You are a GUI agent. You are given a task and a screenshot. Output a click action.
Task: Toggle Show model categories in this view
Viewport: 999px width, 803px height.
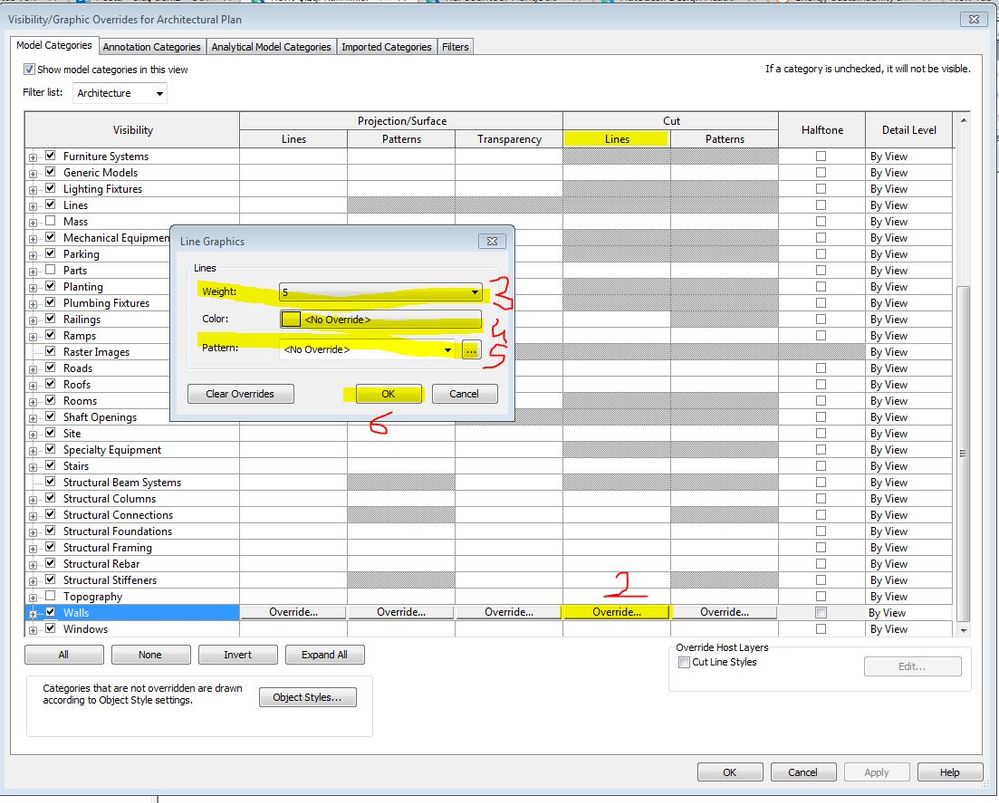[29, 69]
